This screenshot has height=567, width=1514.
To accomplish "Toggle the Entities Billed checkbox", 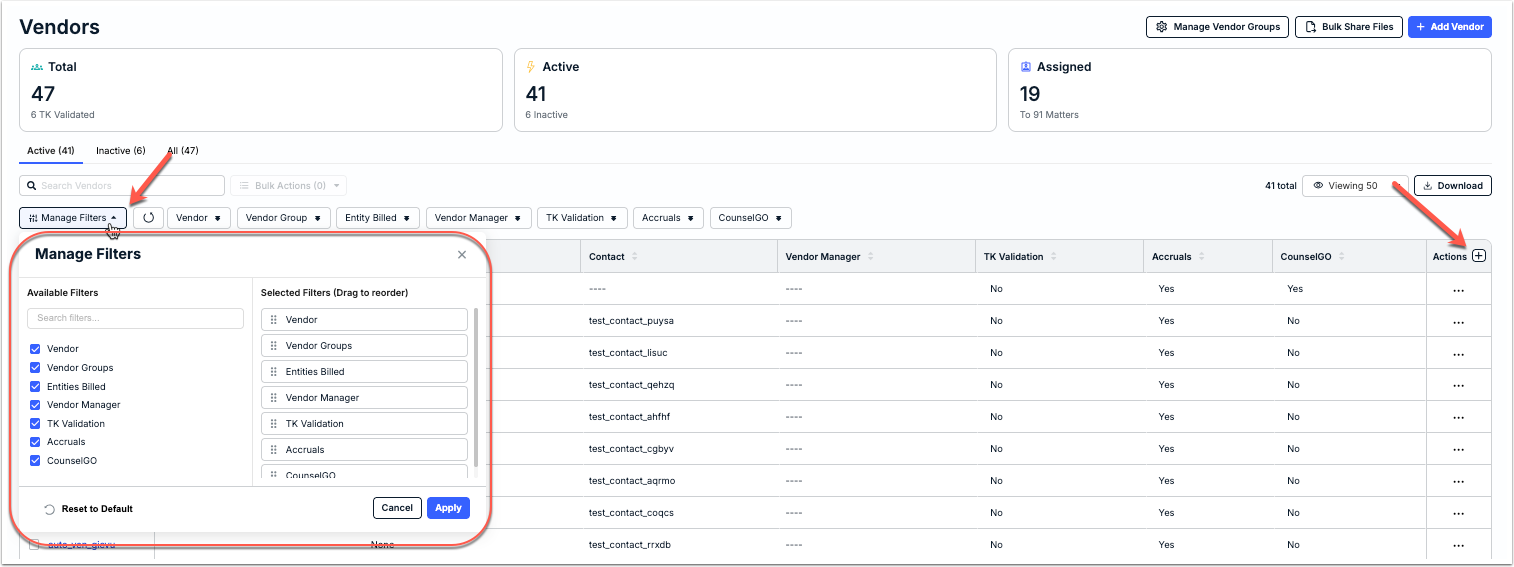I will [35, 386].
